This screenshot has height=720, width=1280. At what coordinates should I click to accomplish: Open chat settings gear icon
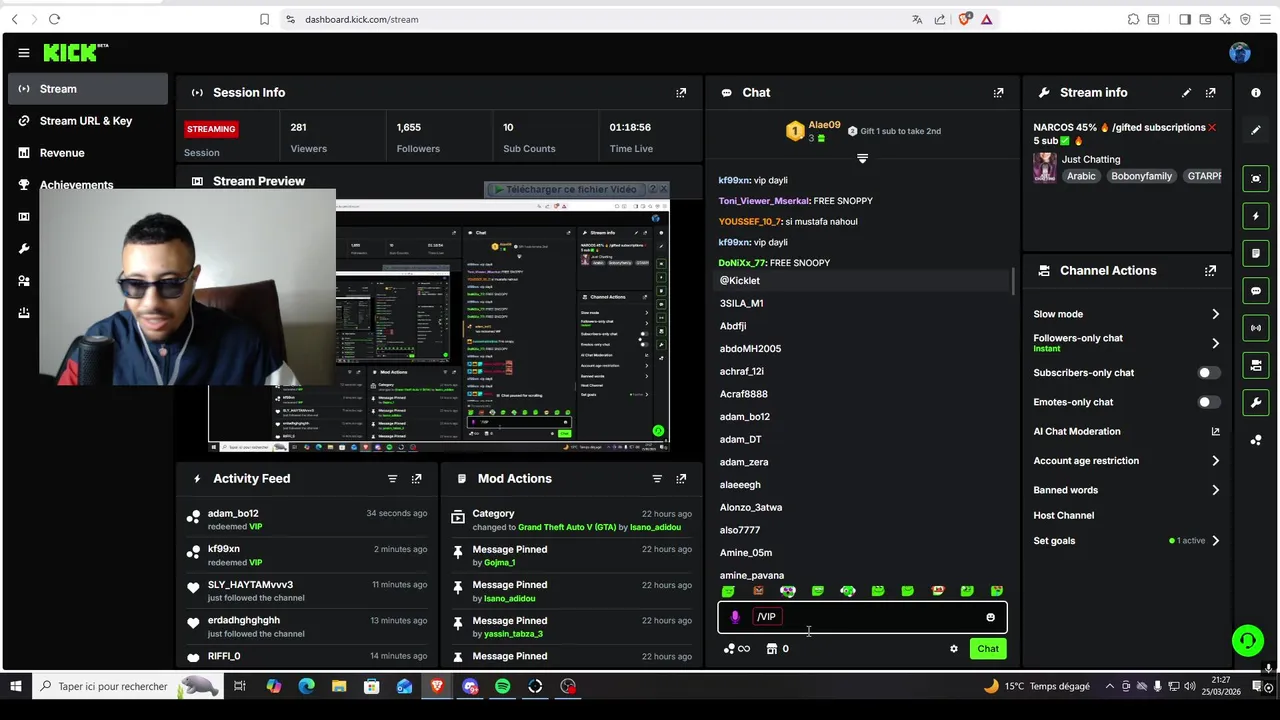tap(953, 649)
